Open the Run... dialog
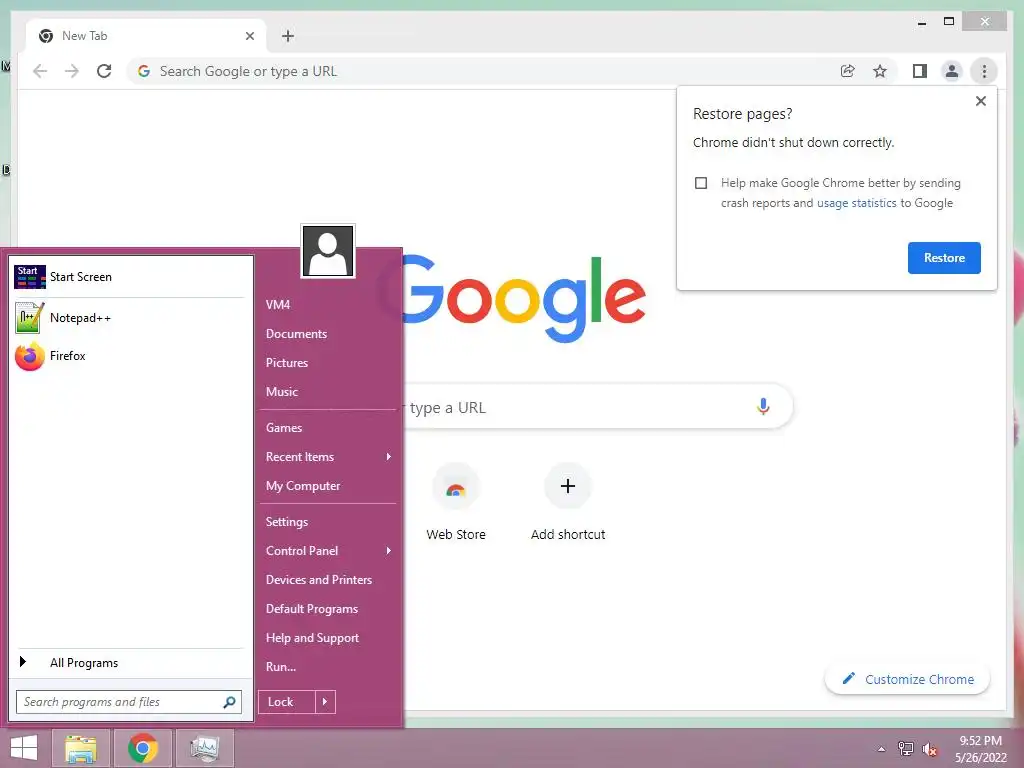Viewport: 1024px width, 768px height. (281, 667)
